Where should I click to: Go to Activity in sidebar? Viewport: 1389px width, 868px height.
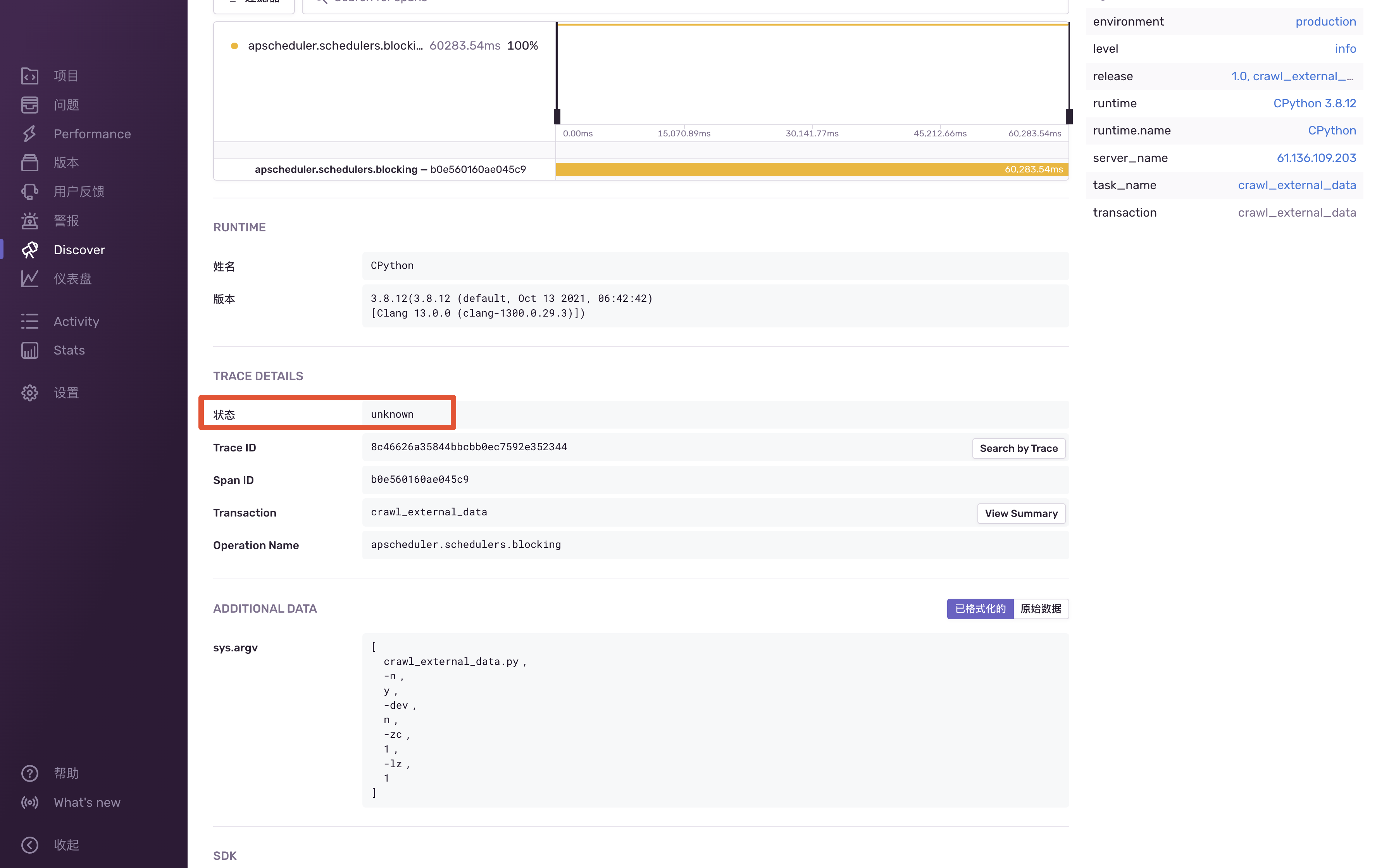(x=76, y=322)
